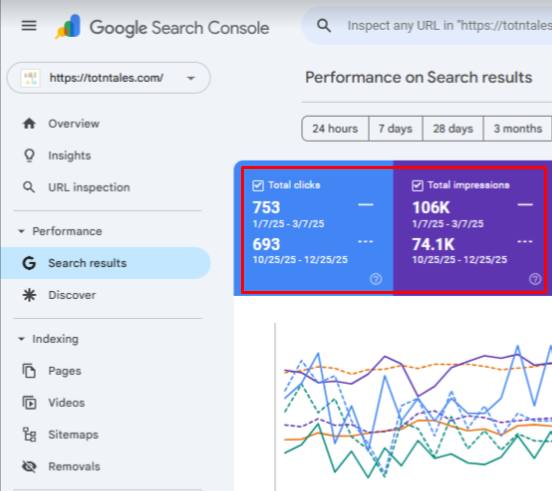The width and height of the screenshot is (552, 491).
Task: Open the totntales.com property dropdown
Action: coord(109,78)
